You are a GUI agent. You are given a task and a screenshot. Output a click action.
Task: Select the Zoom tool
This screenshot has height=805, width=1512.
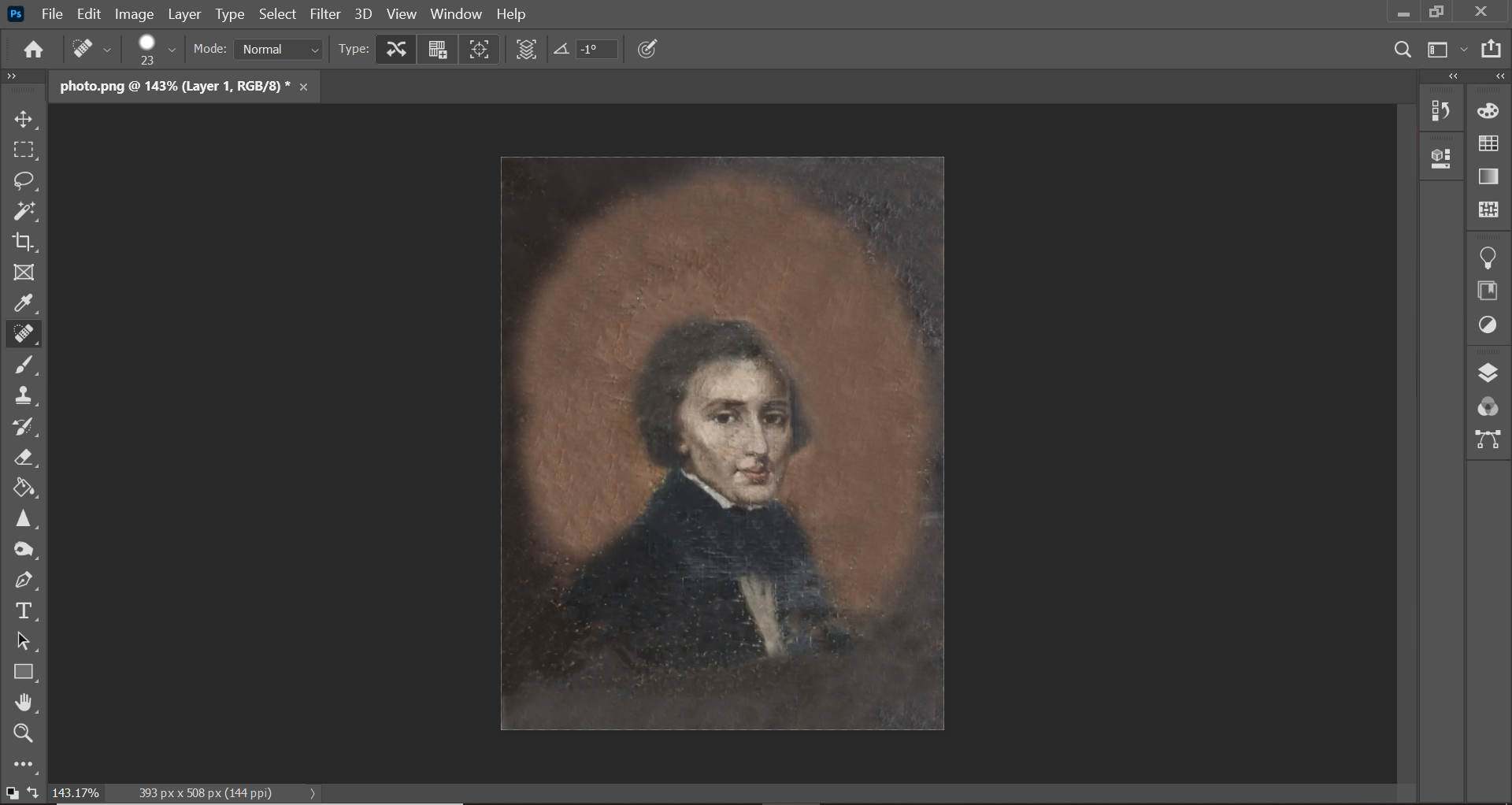point(24,734)
